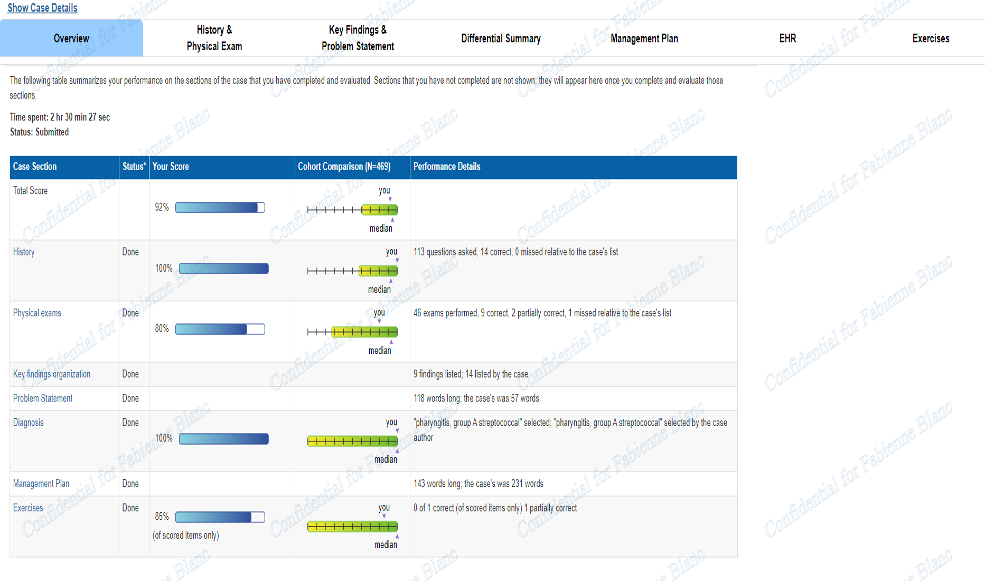986x582 pixels.
Task: Switch to Key Findings & Problem Statement tab
Action: [357, 38]
